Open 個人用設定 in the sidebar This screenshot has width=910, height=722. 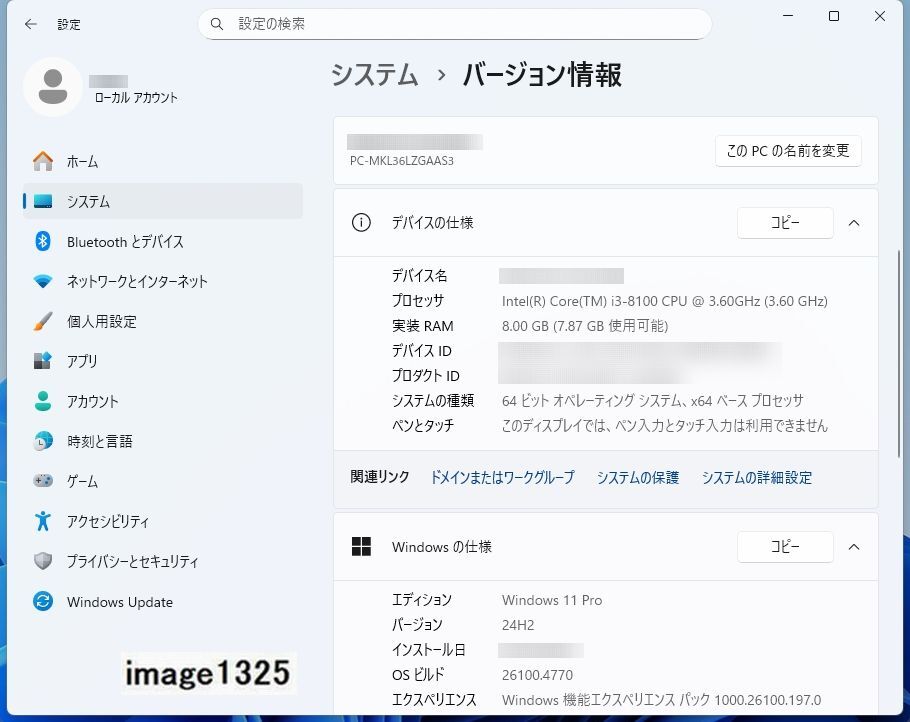click(x=162, y=322)
